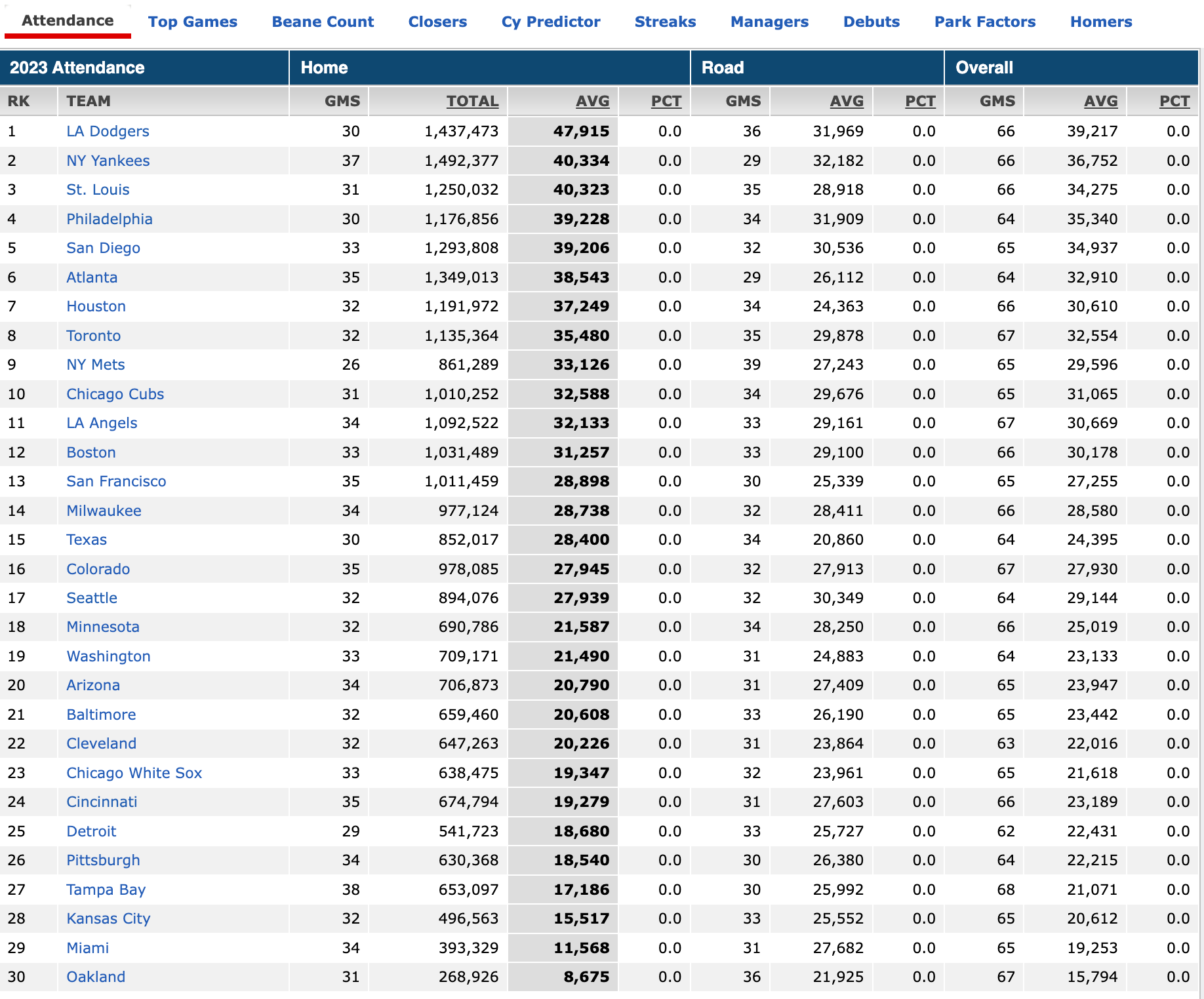The width and height of the screenshot is (1204, 999).
Task: Click the NY Mets team link
Action: tap(95, 364)
